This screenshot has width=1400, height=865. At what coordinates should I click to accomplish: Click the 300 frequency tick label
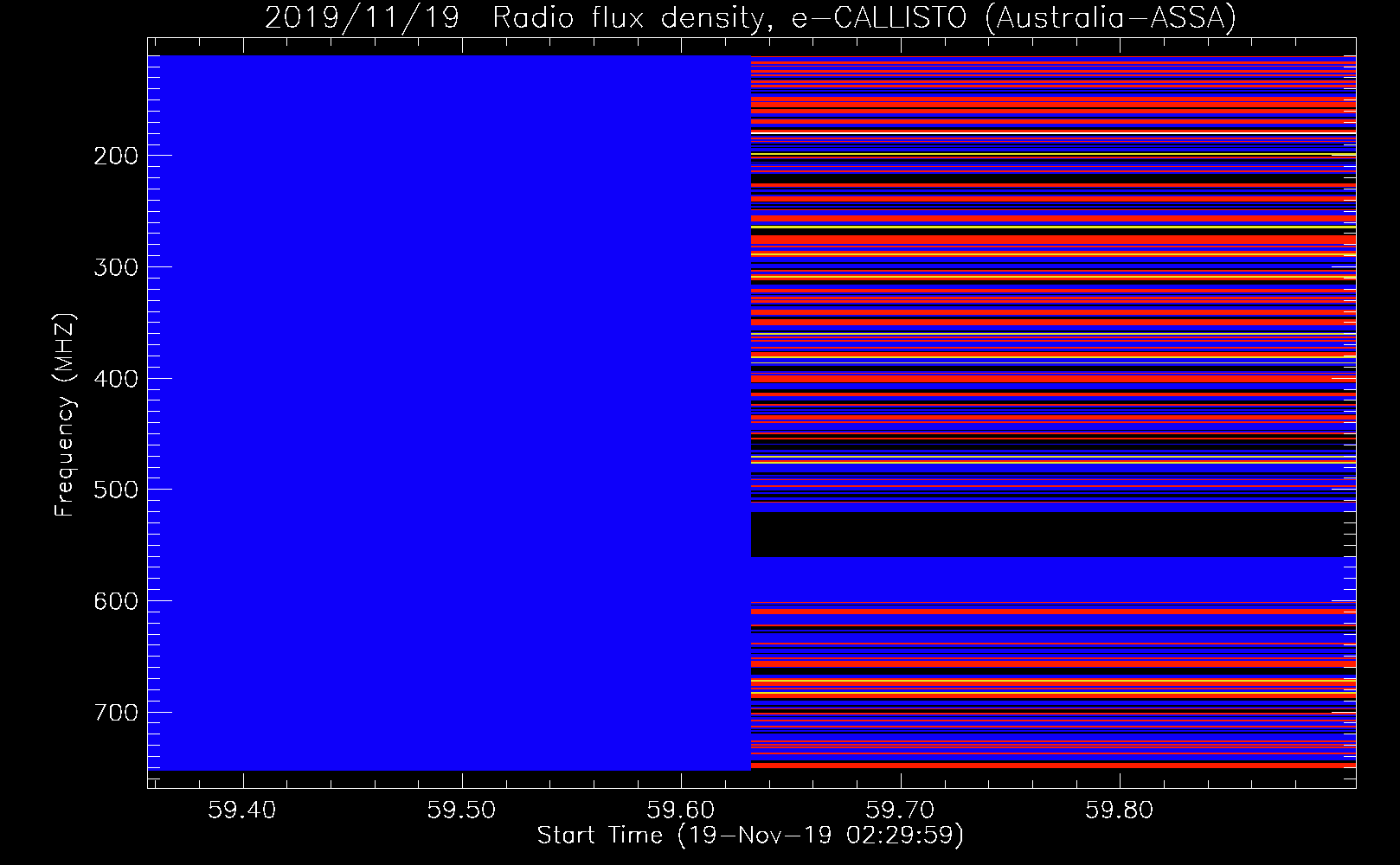point(115,267)
